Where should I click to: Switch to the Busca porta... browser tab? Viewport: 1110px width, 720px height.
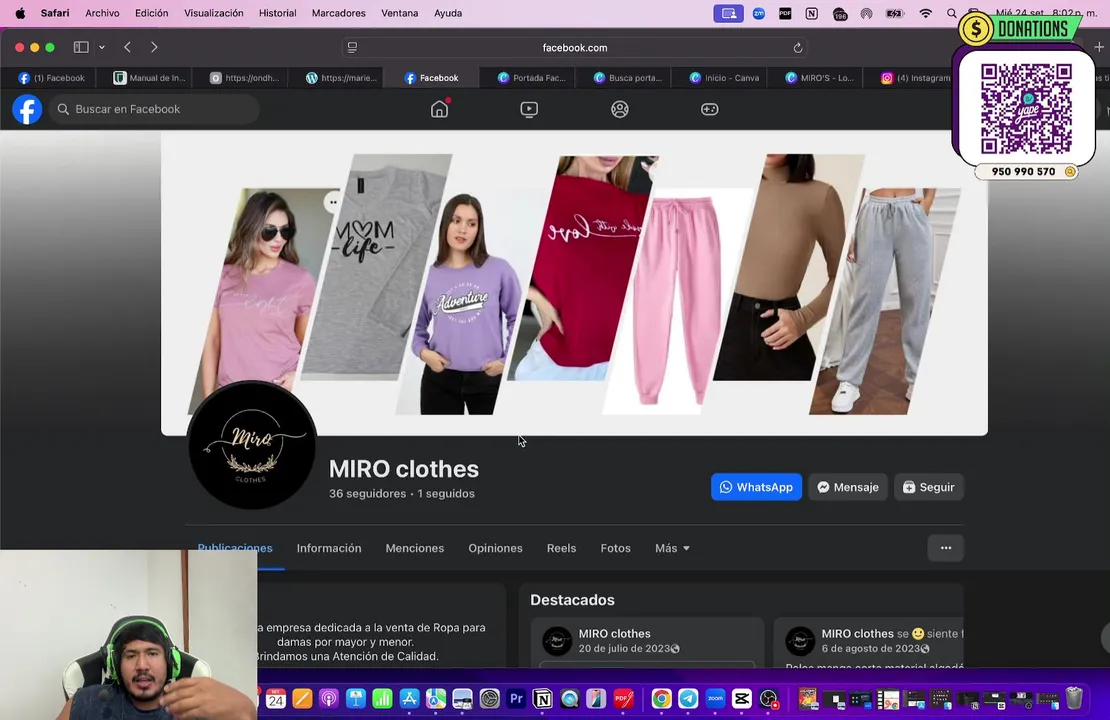[628, 78]
